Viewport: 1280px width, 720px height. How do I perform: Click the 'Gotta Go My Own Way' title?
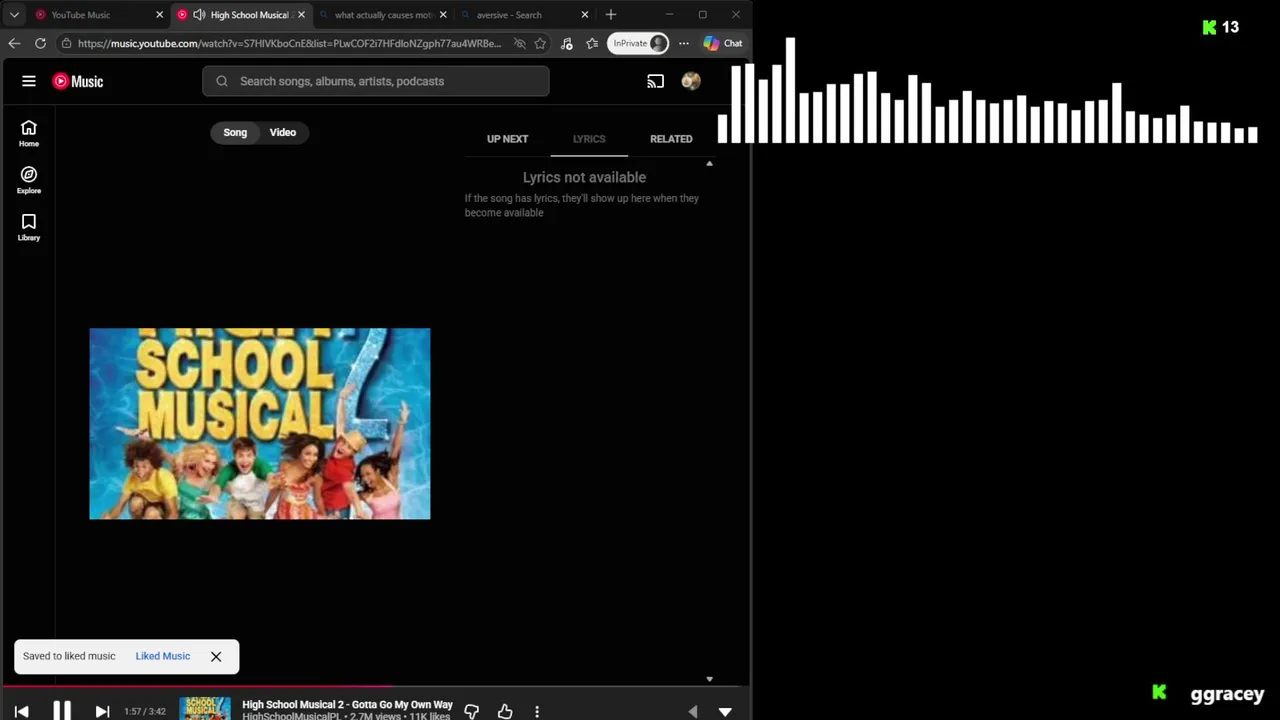tap(347, 705)
